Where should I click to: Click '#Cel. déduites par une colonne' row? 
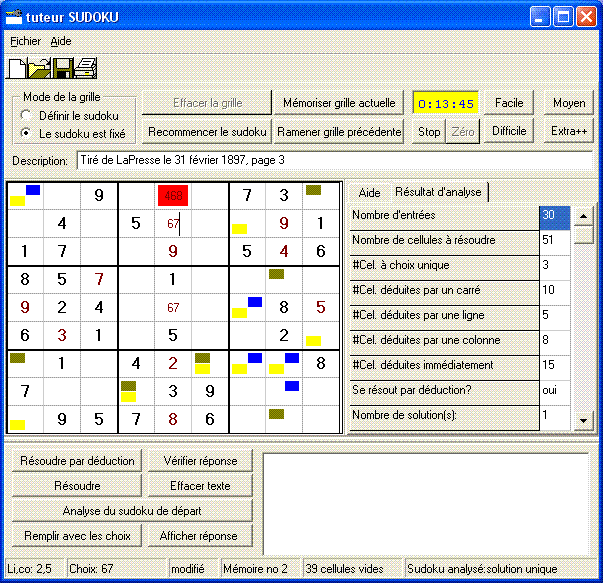pos(460,343)
